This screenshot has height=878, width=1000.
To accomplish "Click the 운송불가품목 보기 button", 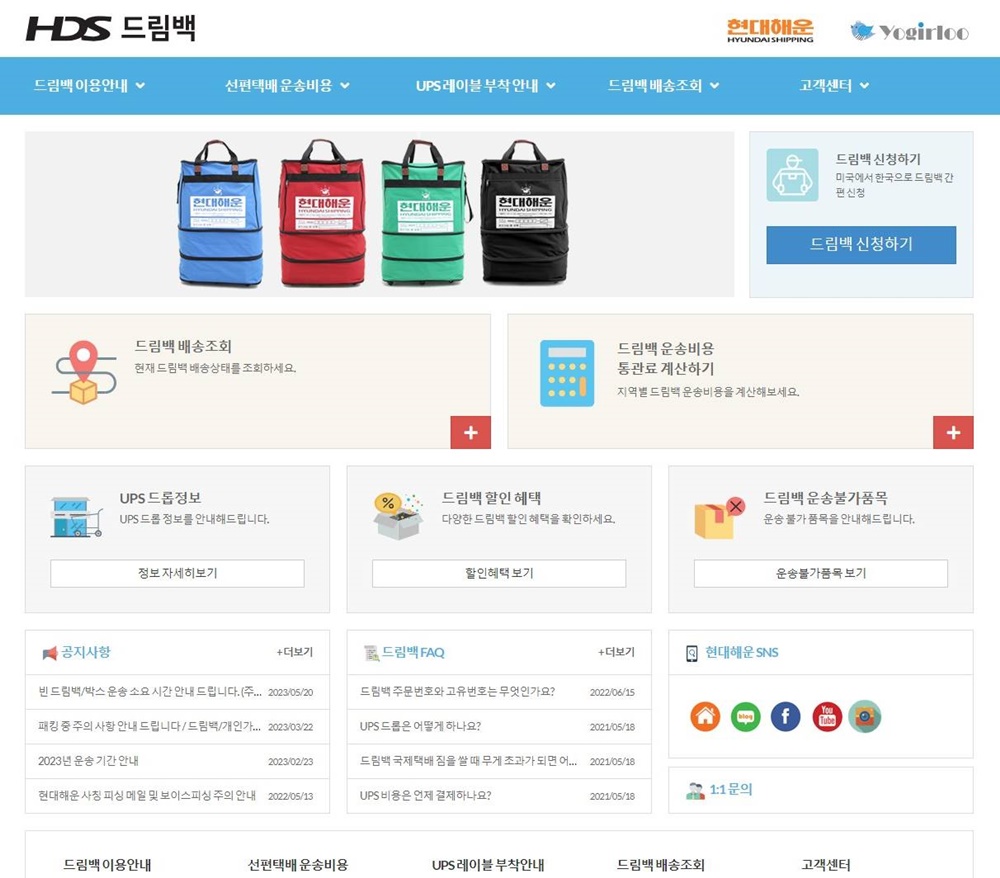I will 821,573.
